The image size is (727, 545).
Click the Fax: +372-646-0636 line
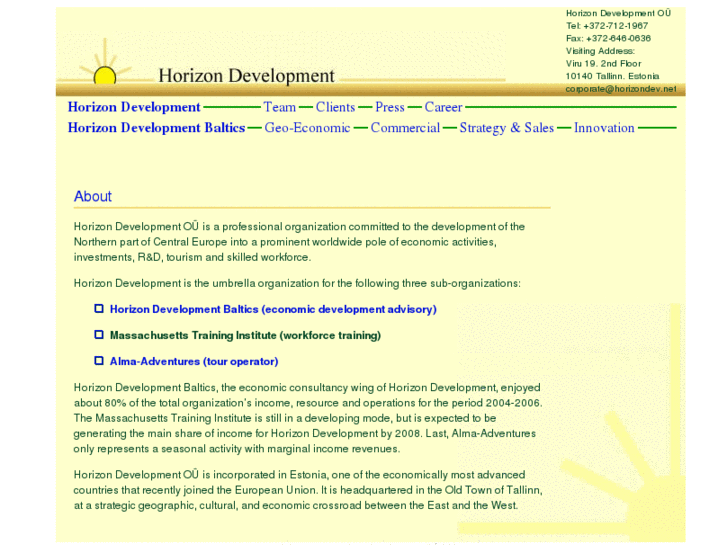[608, 38]
